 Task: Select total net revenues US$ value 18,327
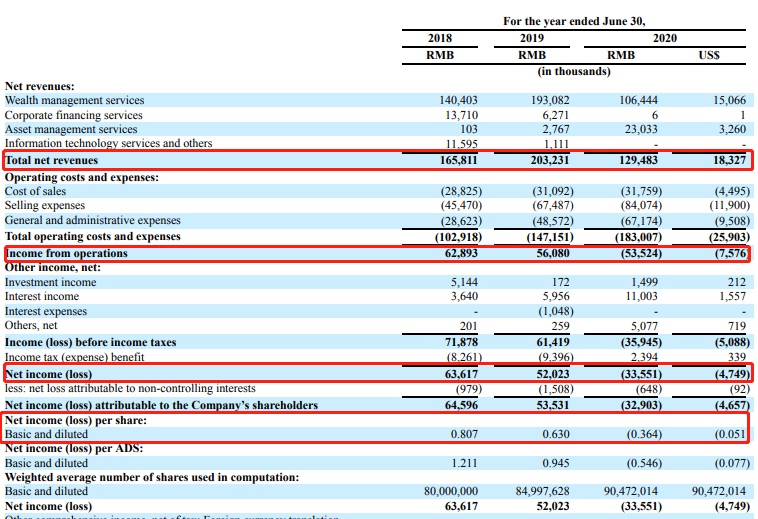[730, 160]
